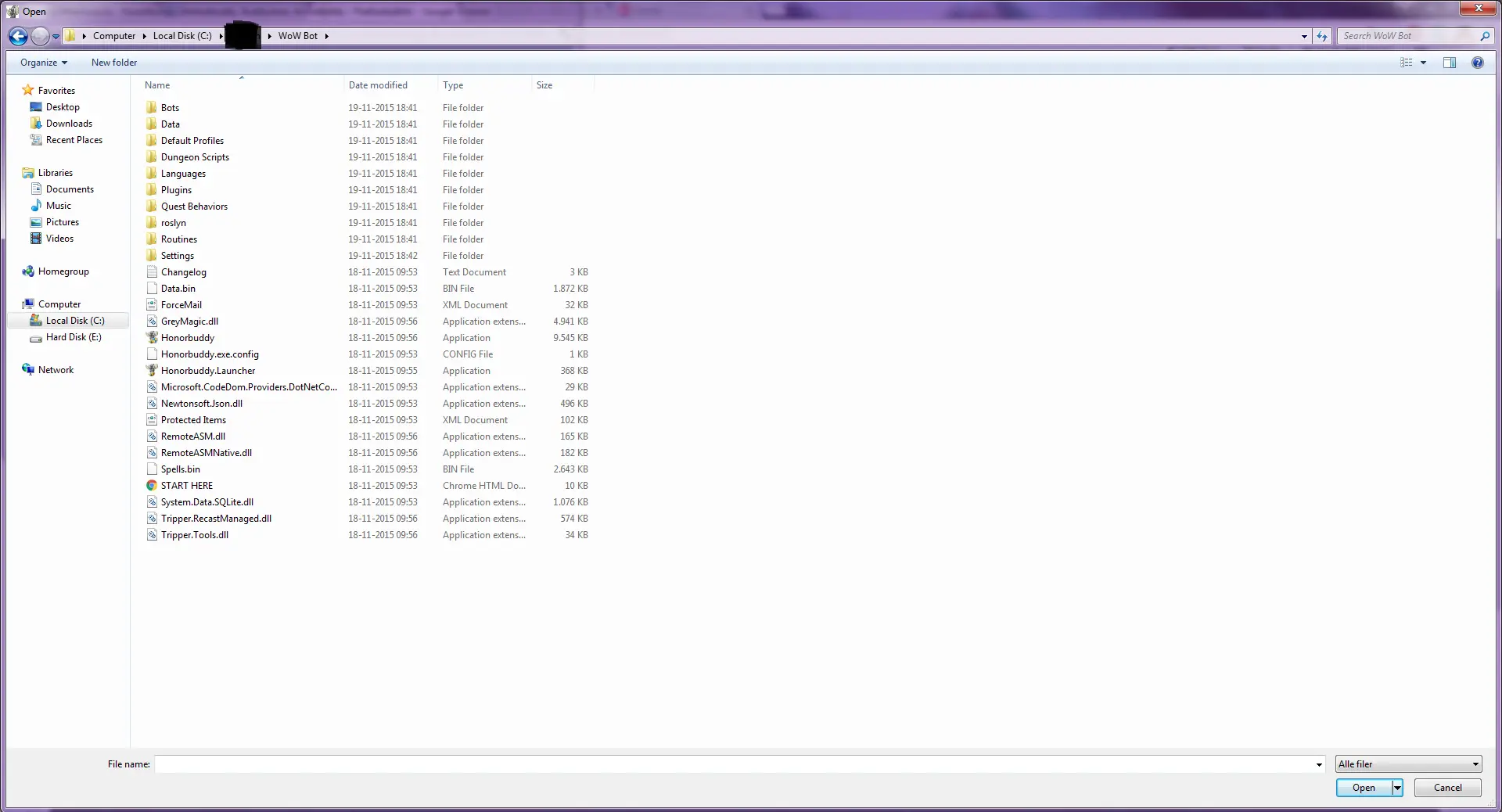This screenshot has width=1502, height=812.
Task: Select the ForceMail XML file icon
Action: point(152,304)
